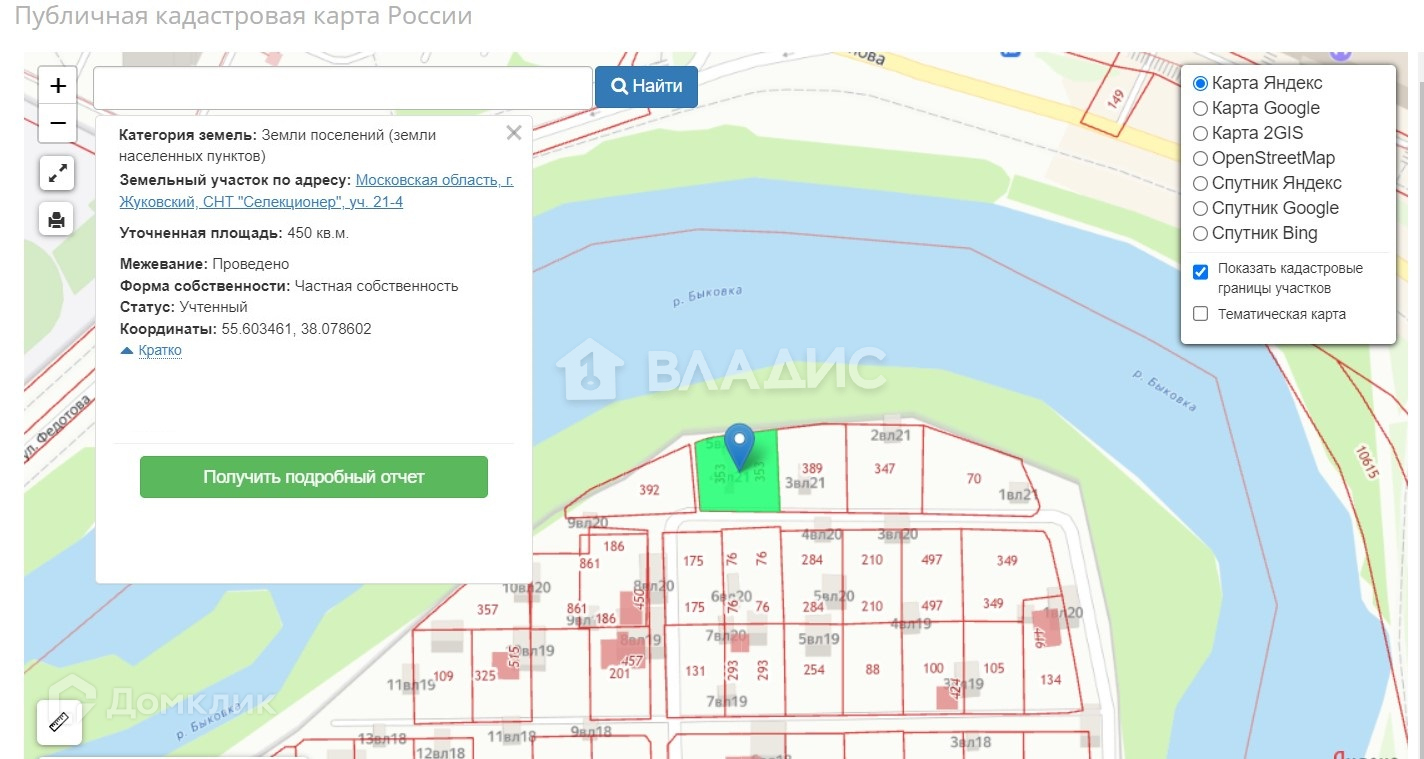Zoom in on the cadastral map

point(58,86)
